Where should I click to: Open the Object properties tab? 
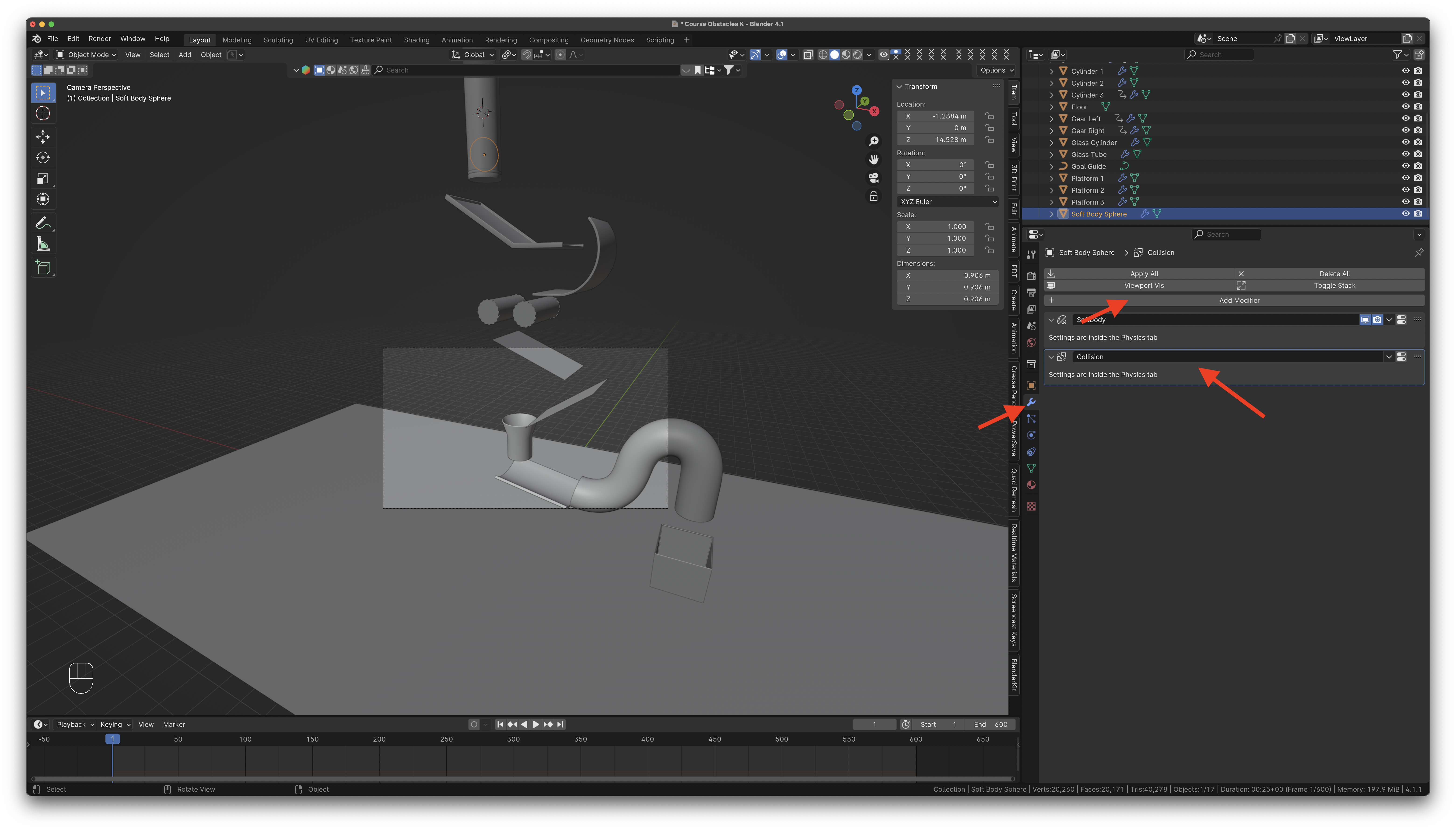1031,385
